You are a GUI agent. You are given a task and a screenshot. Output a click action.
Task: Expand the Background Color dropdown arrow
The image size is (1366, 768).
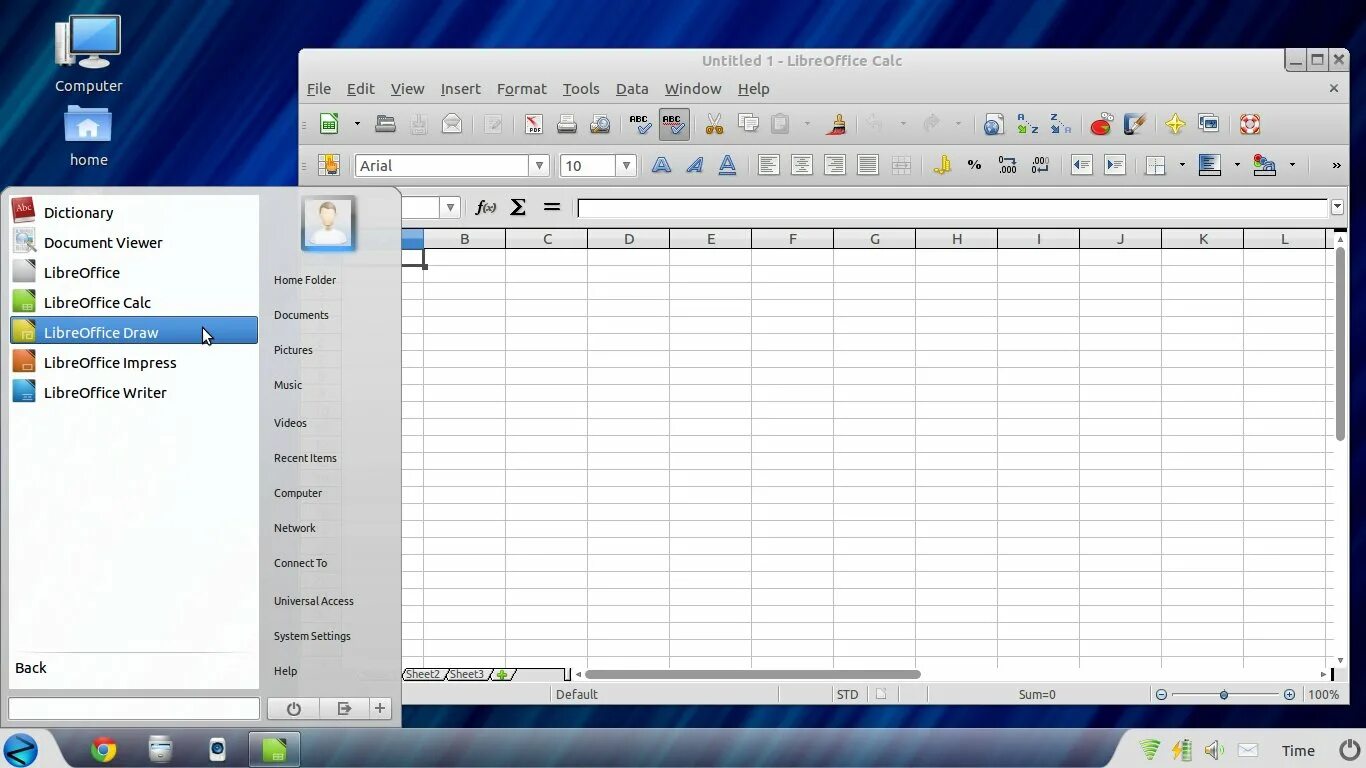click(x=1237, y=165)
